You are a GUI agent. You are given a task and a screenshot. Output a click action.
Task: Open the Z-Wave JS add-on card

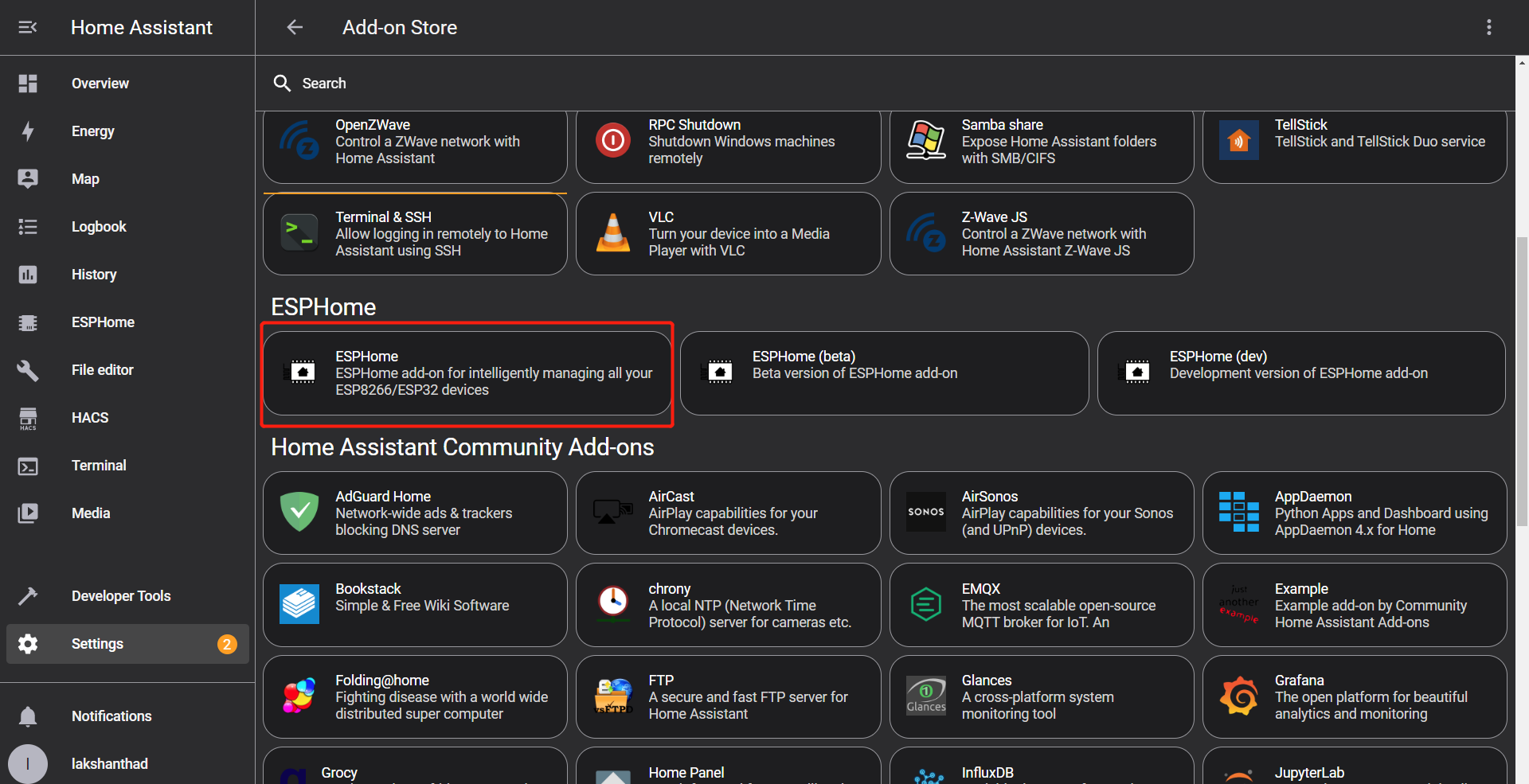(x=1042, y=234)
